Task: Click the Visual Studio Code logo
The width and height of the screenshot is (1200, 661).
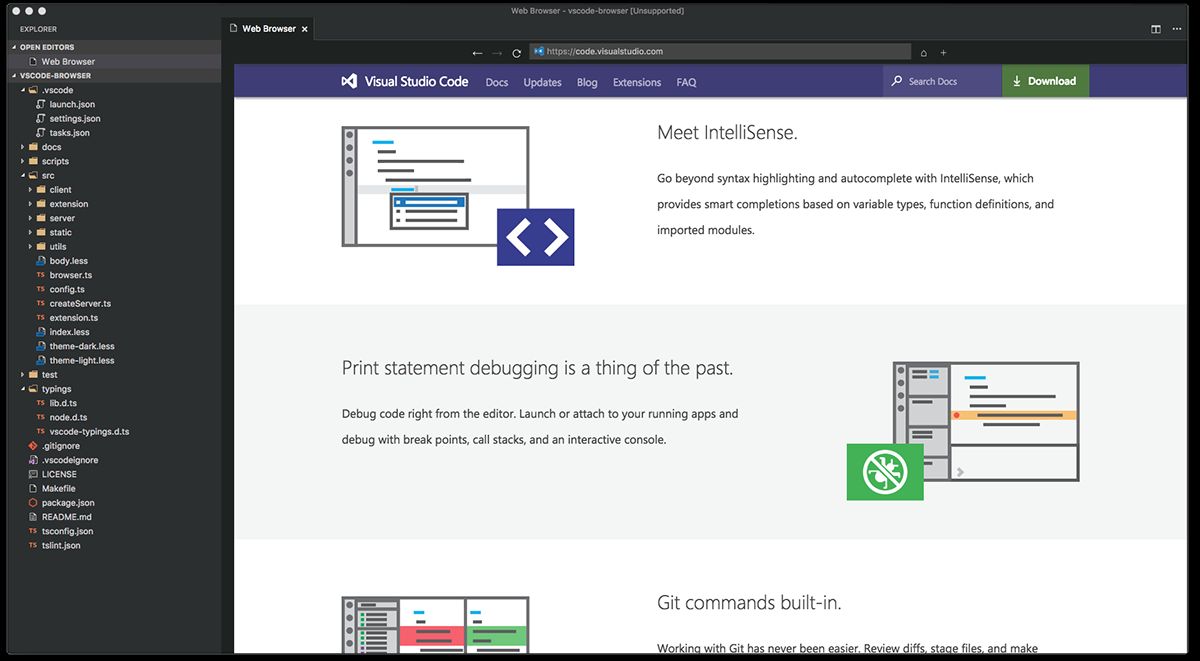Action: [x=404, y=81]
